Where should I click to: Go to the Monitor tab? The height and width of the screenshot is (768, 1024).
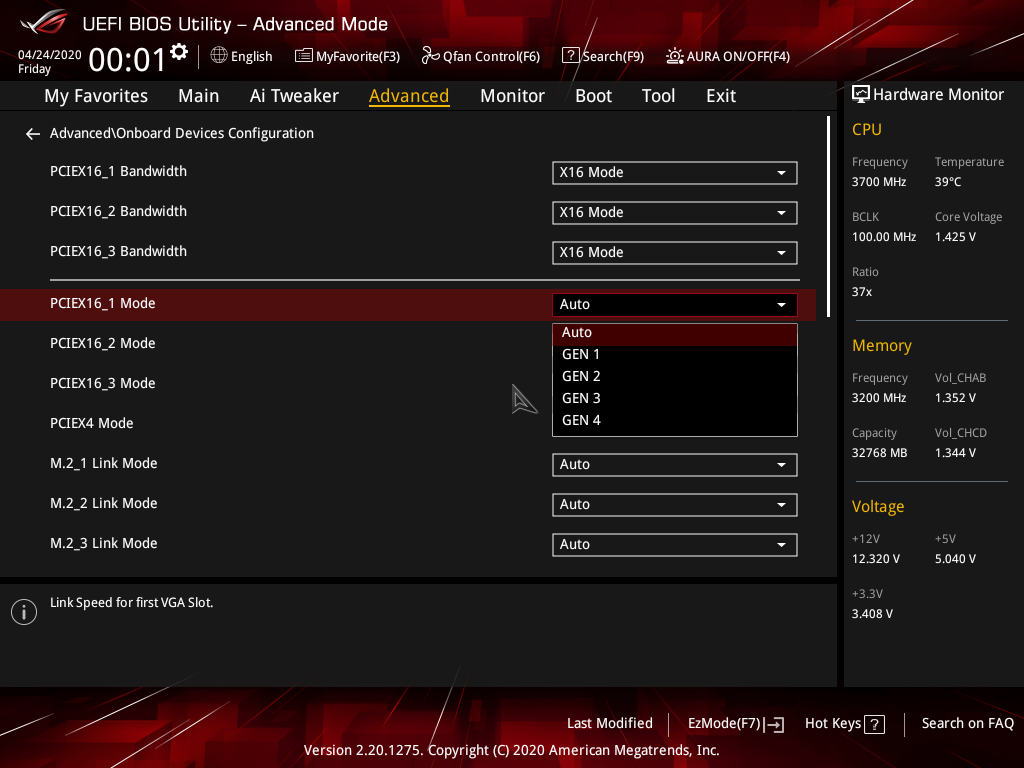click(x=512, y=96)
